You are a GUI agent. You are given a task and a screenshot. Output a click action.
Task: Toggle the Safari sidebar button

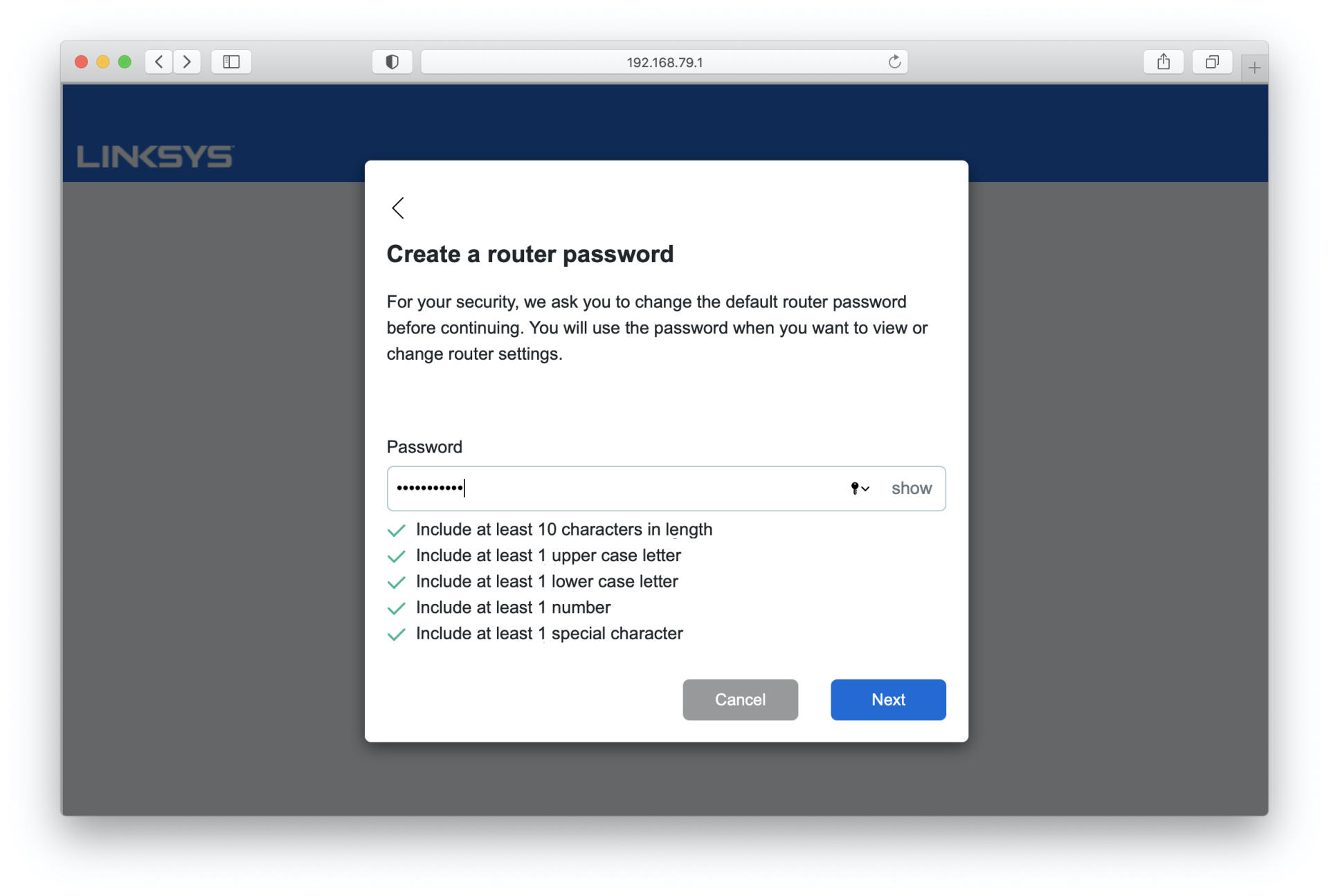231,62
